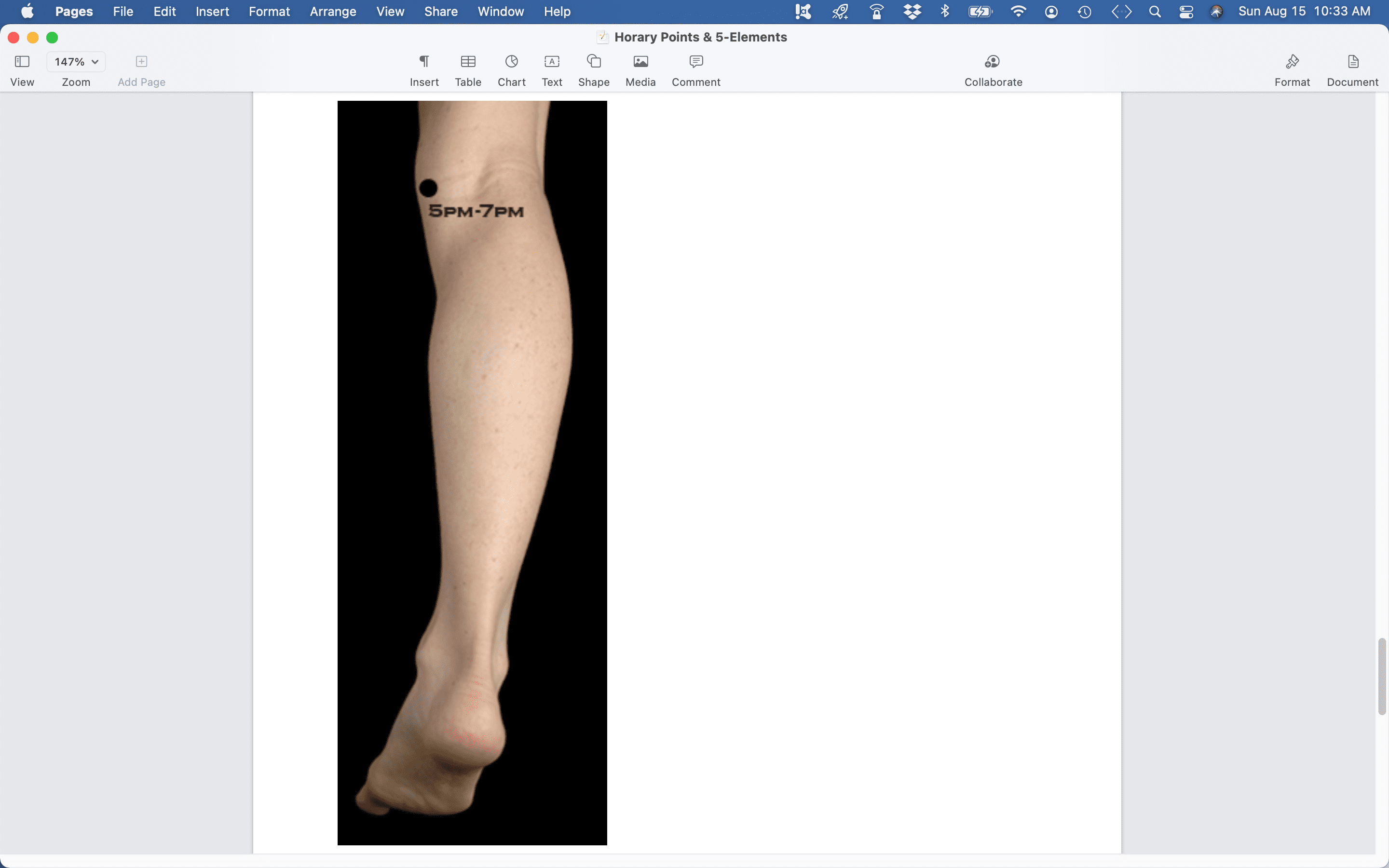Click the vertical scrollbar thumb
1389x868 pixels.
[1382, 676]
